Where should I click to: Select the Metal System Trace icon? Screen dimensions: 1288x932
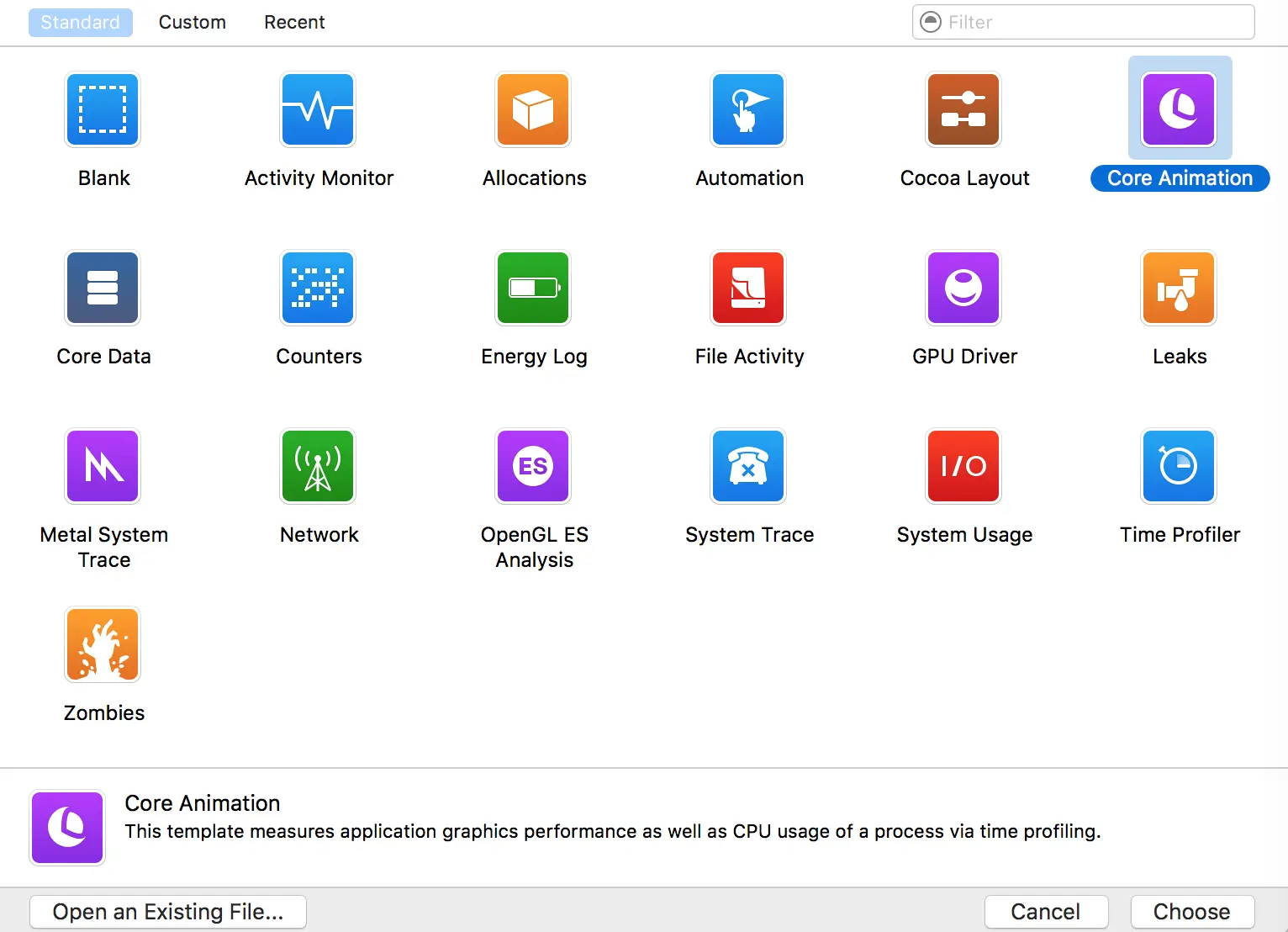tap(103, 466)
